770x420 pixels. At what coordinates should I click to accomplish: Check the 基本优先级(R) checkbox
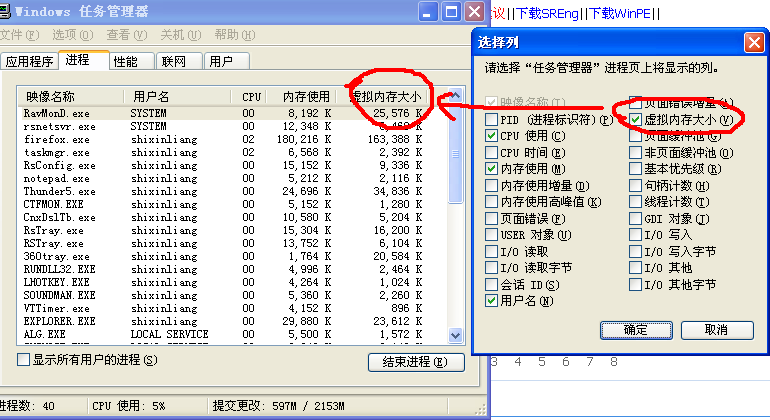pyautogui.click(x=635, y=169)
